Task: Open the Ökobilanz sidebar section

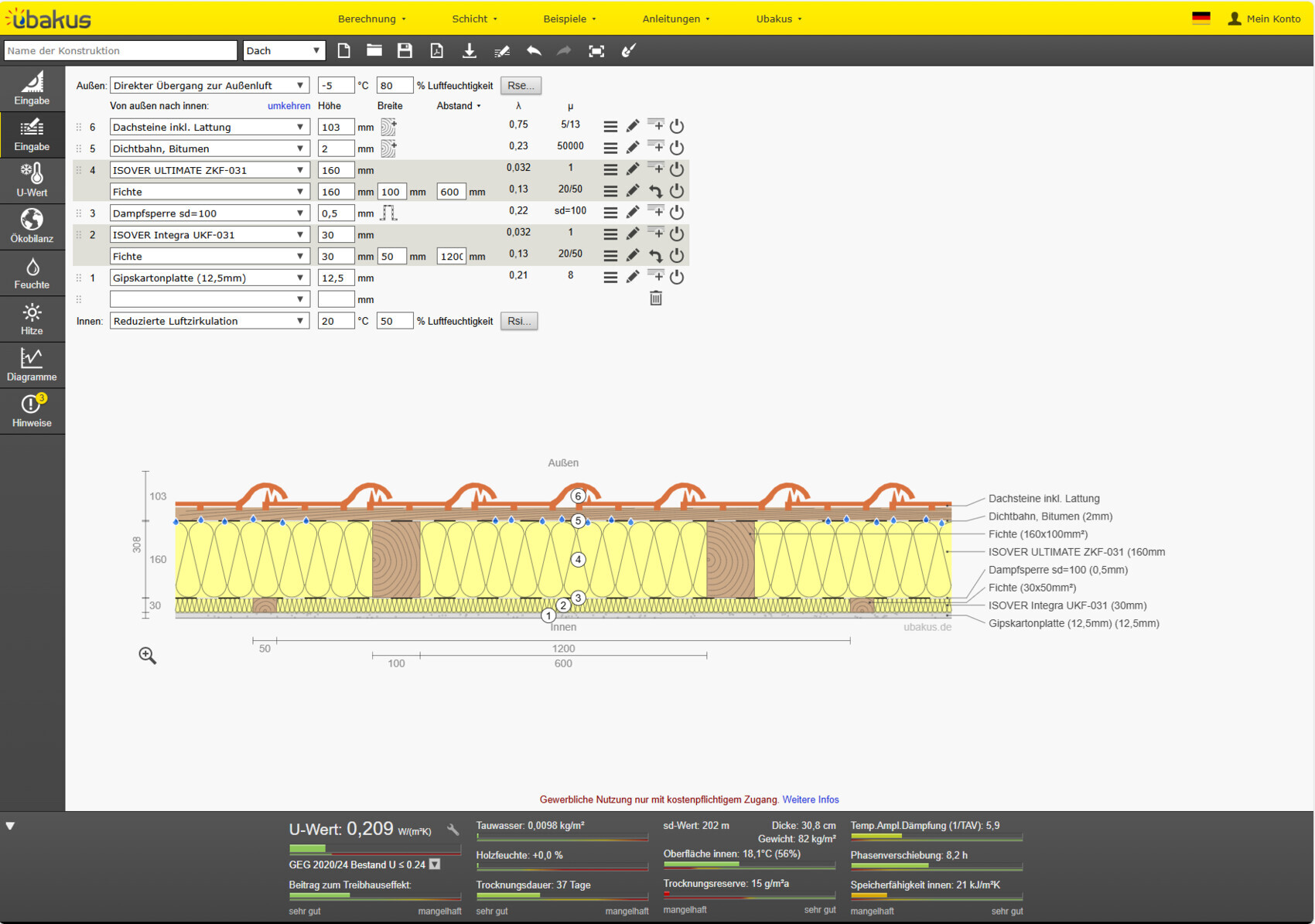Action: [x=32, y=226]
